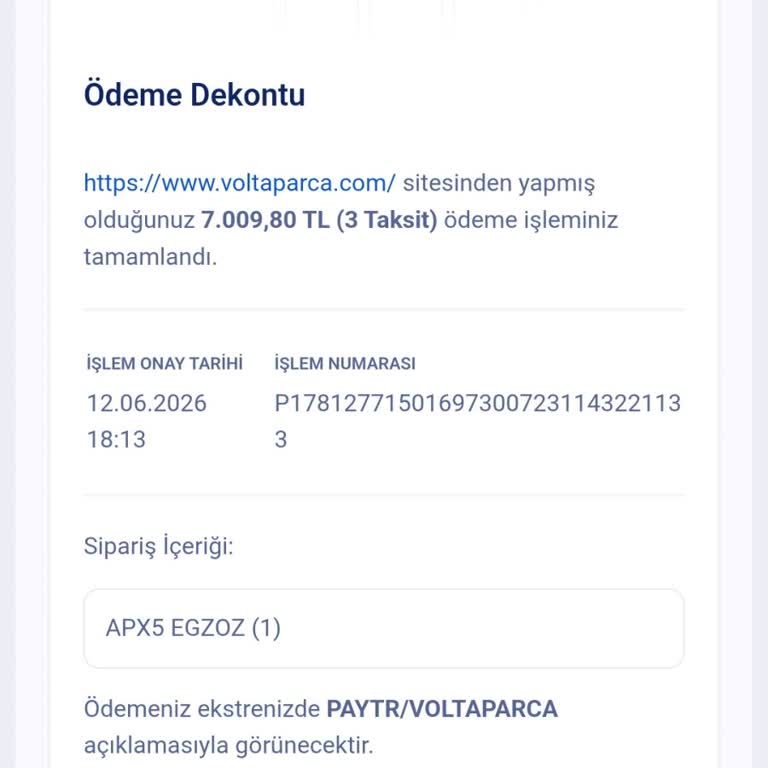Select the APX5 EGZOZ (1) order item
768x768 pixels.
click(x=384, y=628)
